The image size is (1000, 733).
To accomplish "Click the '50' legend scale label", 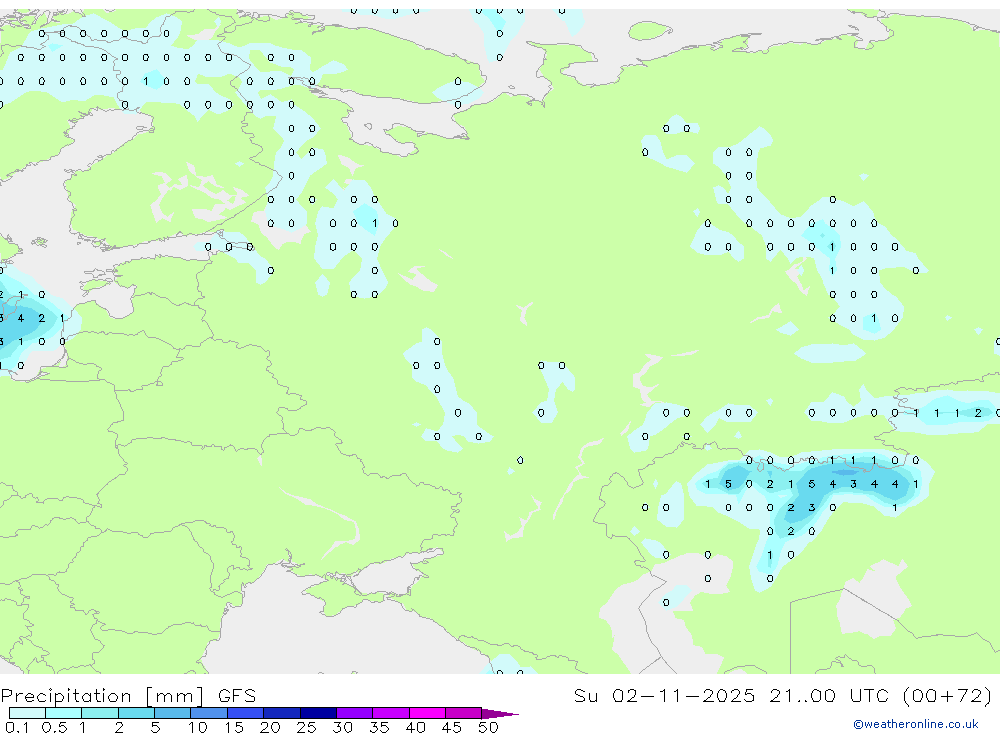I will coord(488,727).
